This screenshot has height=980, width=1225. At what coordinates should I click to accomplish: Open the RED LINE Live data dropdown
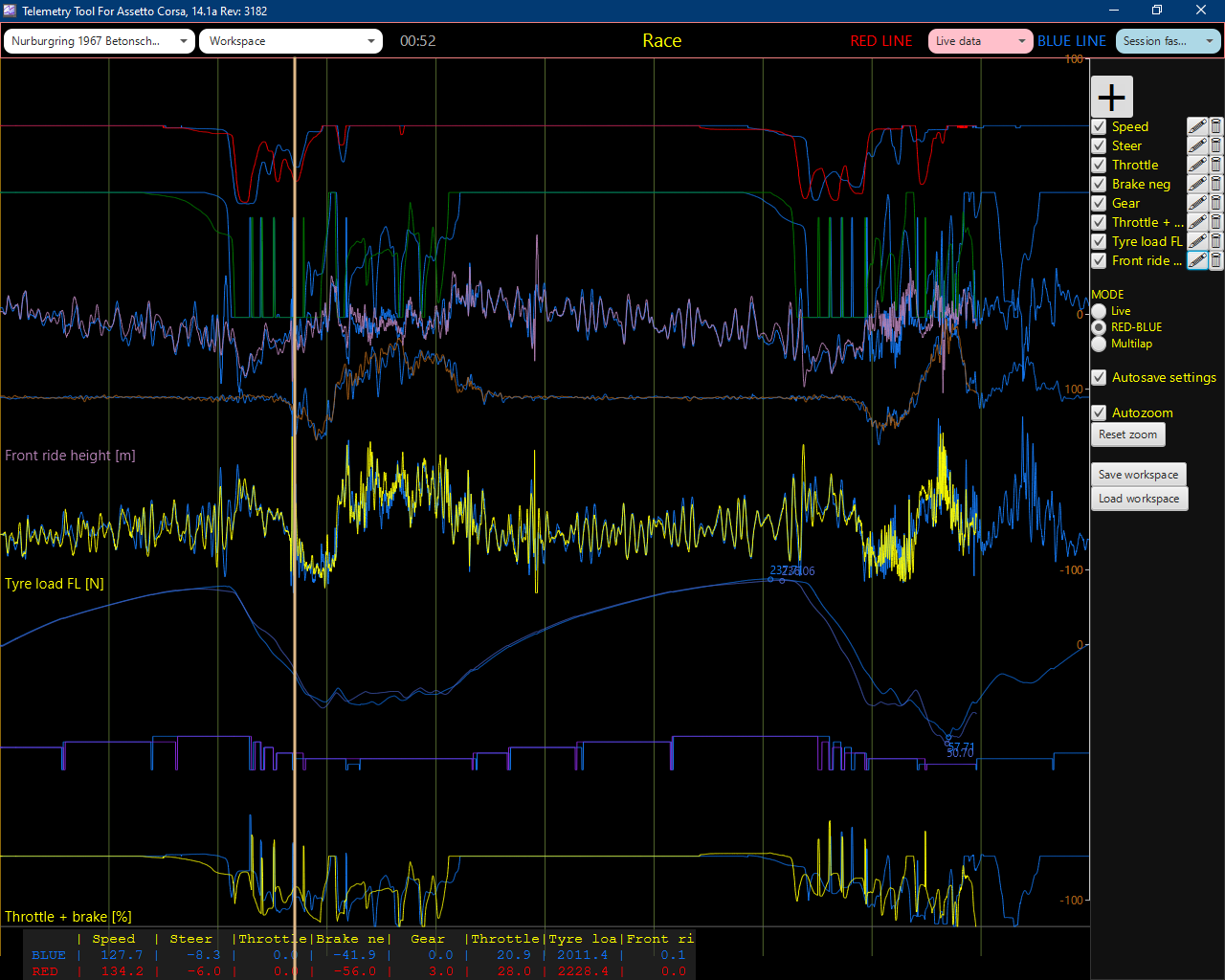980,41
